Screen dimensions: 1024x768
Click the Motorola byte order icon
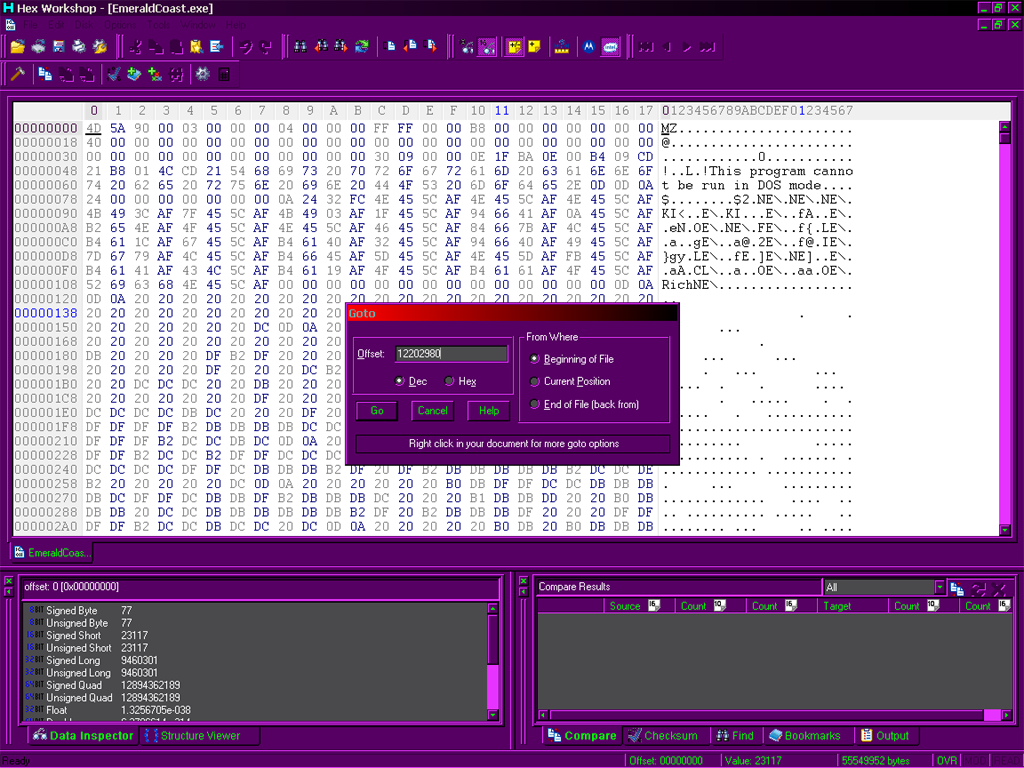[x=589, y=47]
